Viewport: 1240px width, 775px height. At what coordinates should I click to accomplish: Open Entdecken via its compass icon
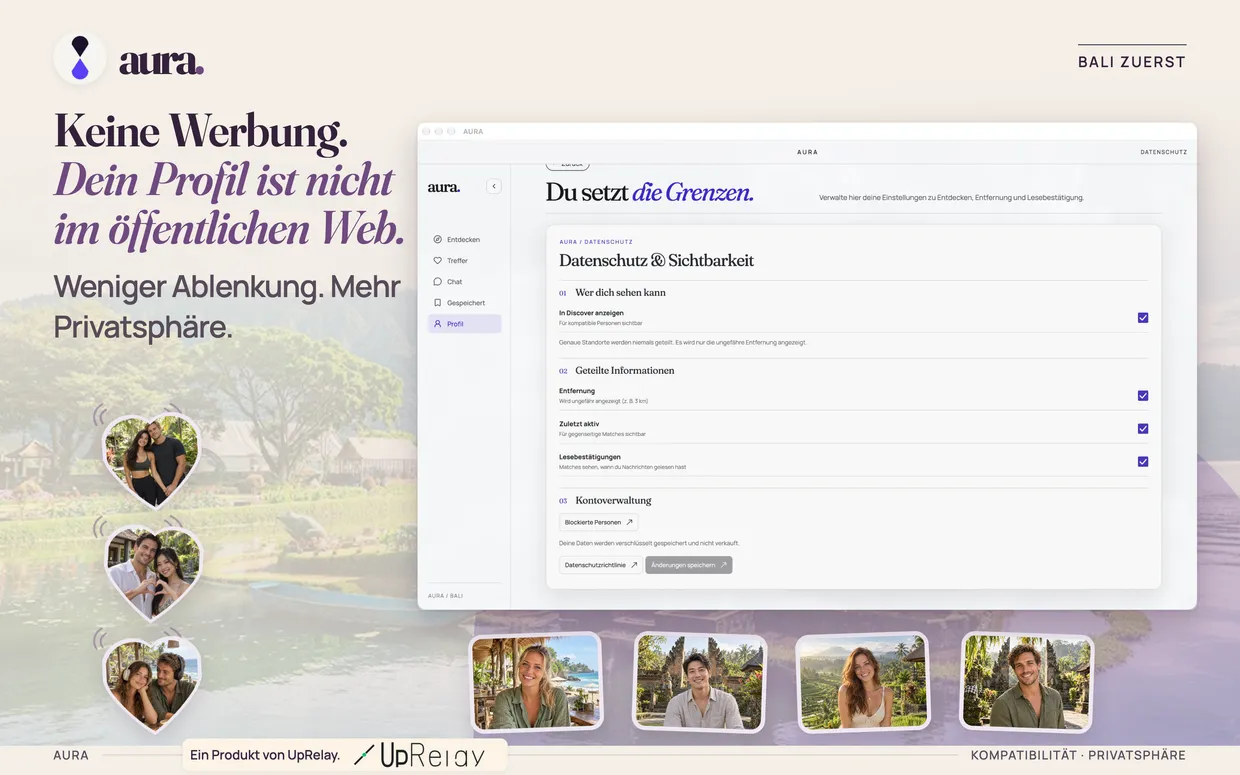click(437, 240)
